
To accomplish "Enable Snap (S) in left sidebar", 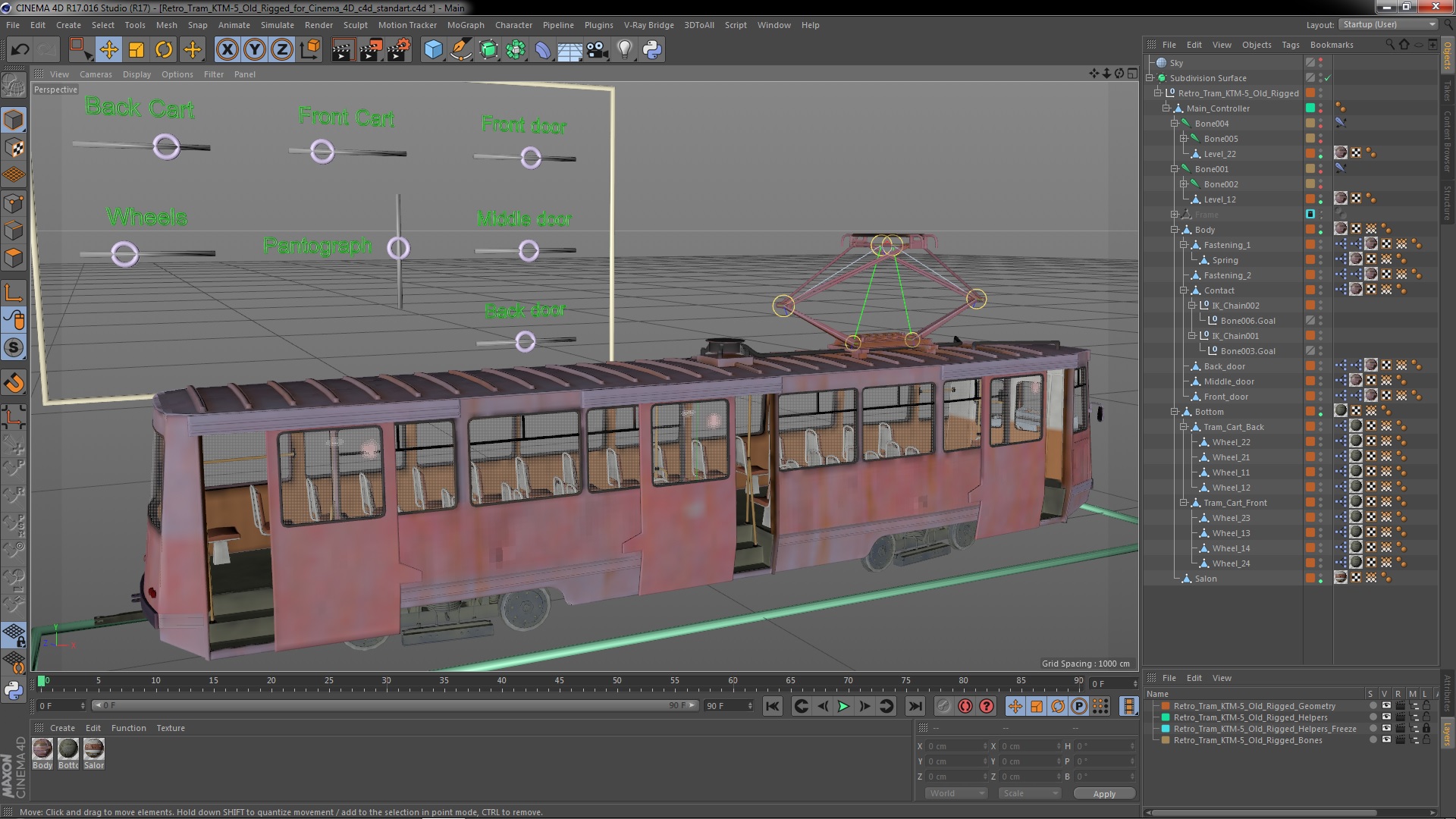I will point(14,348).
